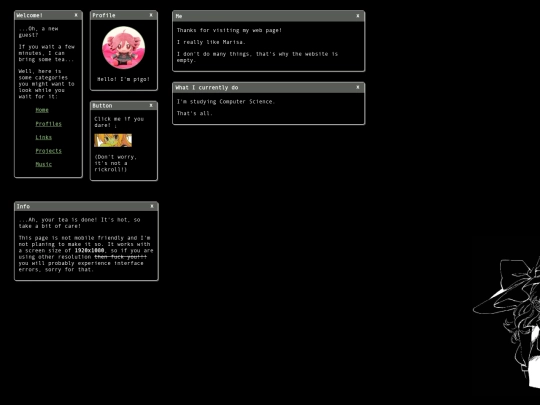
Task: Click the What I currently do title bar
Action: [x=268, y=88]
